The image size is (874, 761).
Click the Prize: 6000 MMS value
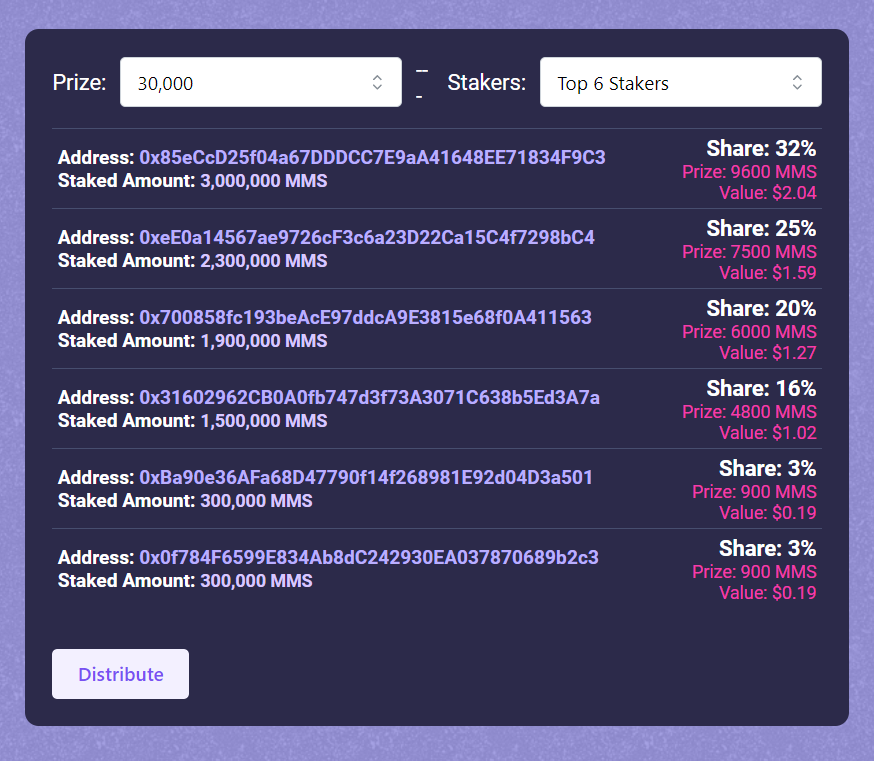pos(749,332)
